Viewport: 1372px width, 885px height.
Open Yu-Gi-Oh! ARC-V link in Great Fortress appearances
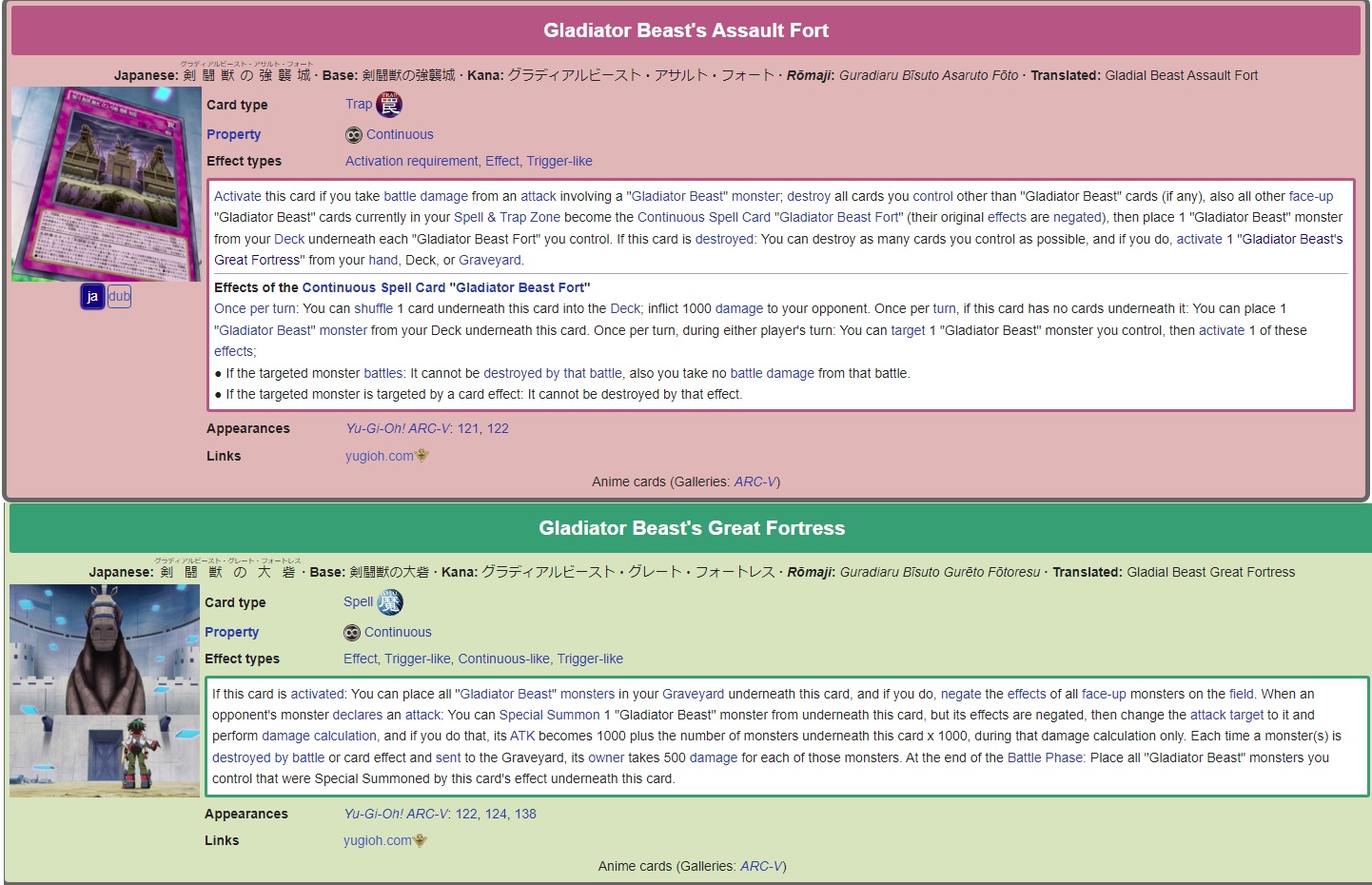click(x=395, y=815)
